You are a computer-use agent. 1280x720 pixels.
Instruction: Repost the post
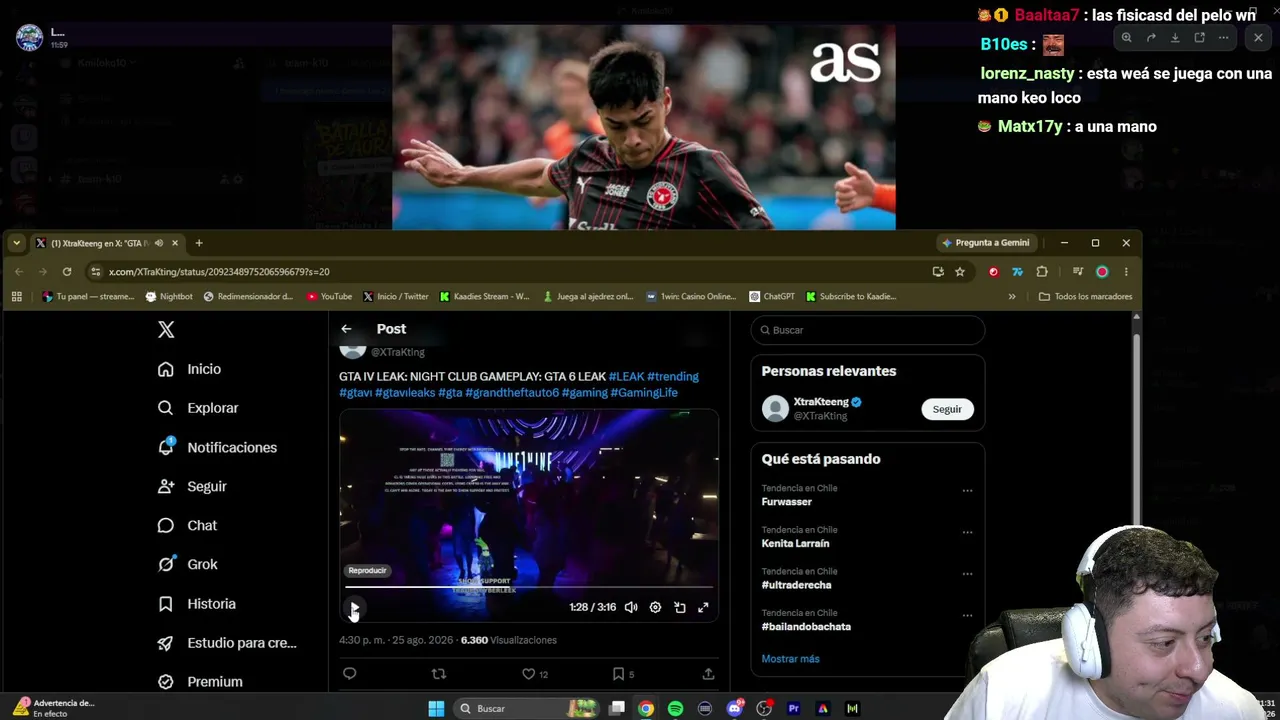pyautogui.click(x=438, y=674)
